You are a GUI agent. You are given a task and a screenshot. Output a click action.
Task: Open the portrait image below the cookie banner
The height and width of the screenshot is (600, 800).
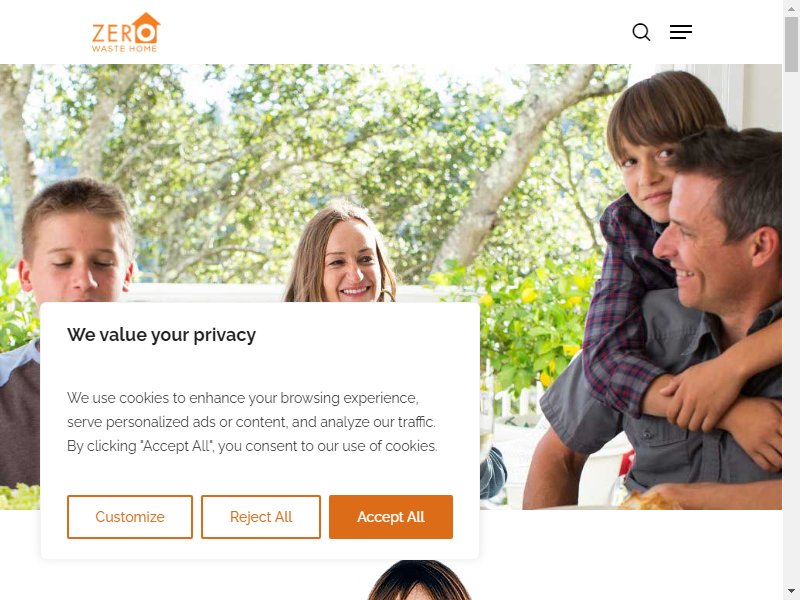tap(419, 580)
